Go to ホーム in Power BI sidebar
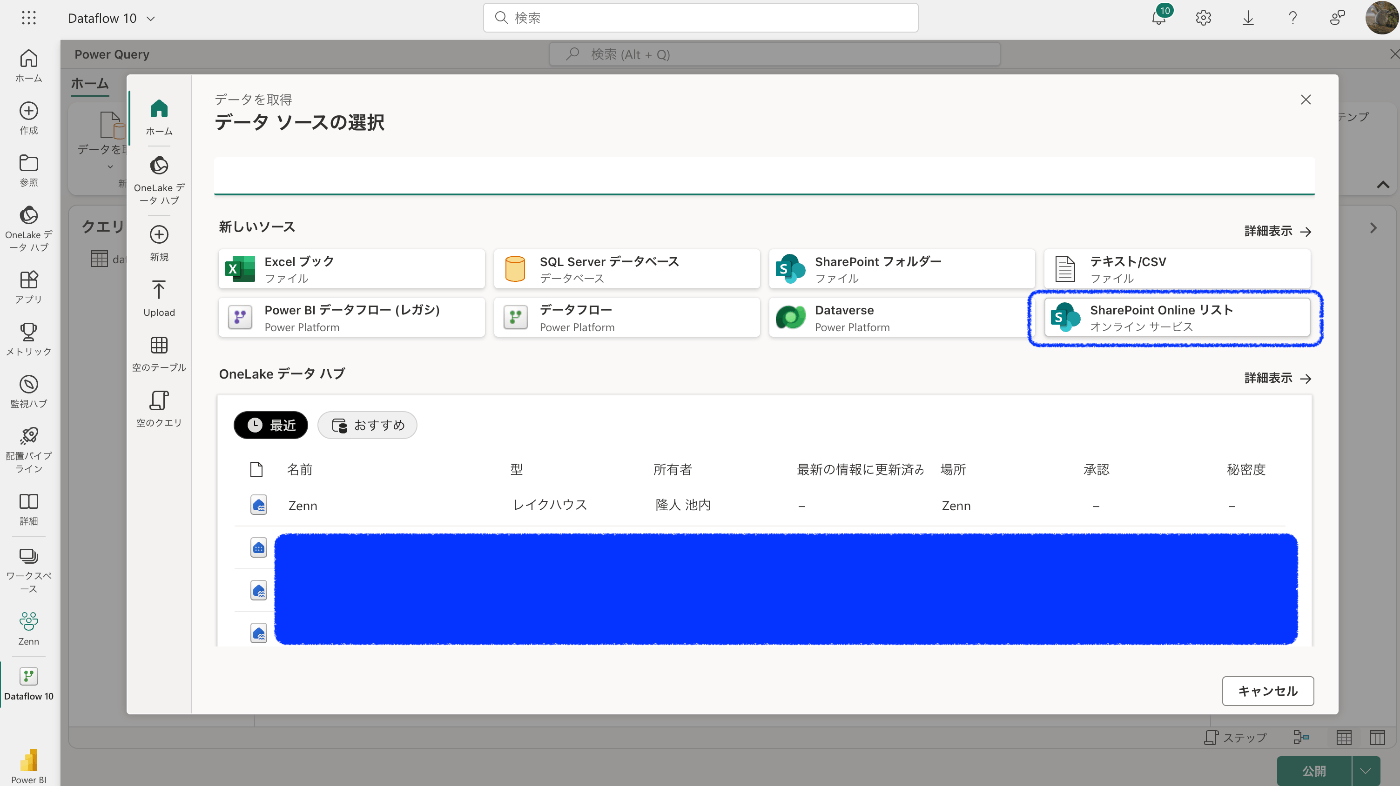Screen dimensions: 1400x786 [x=29, y=66]
